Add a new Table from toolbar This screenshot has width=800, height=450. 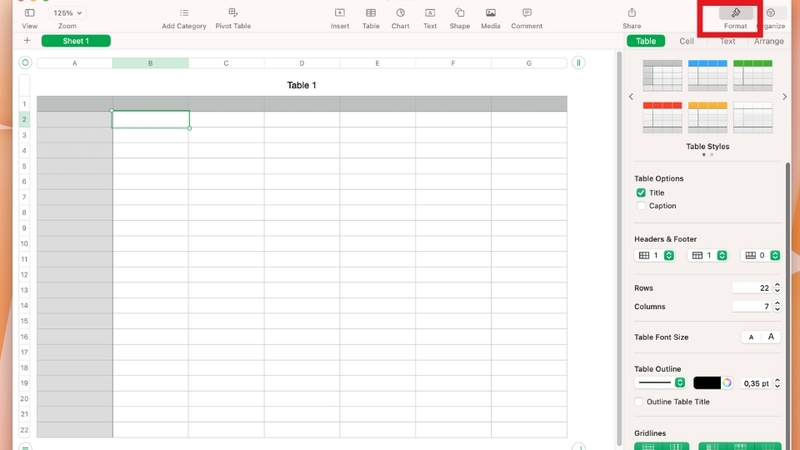pos(371,18)
